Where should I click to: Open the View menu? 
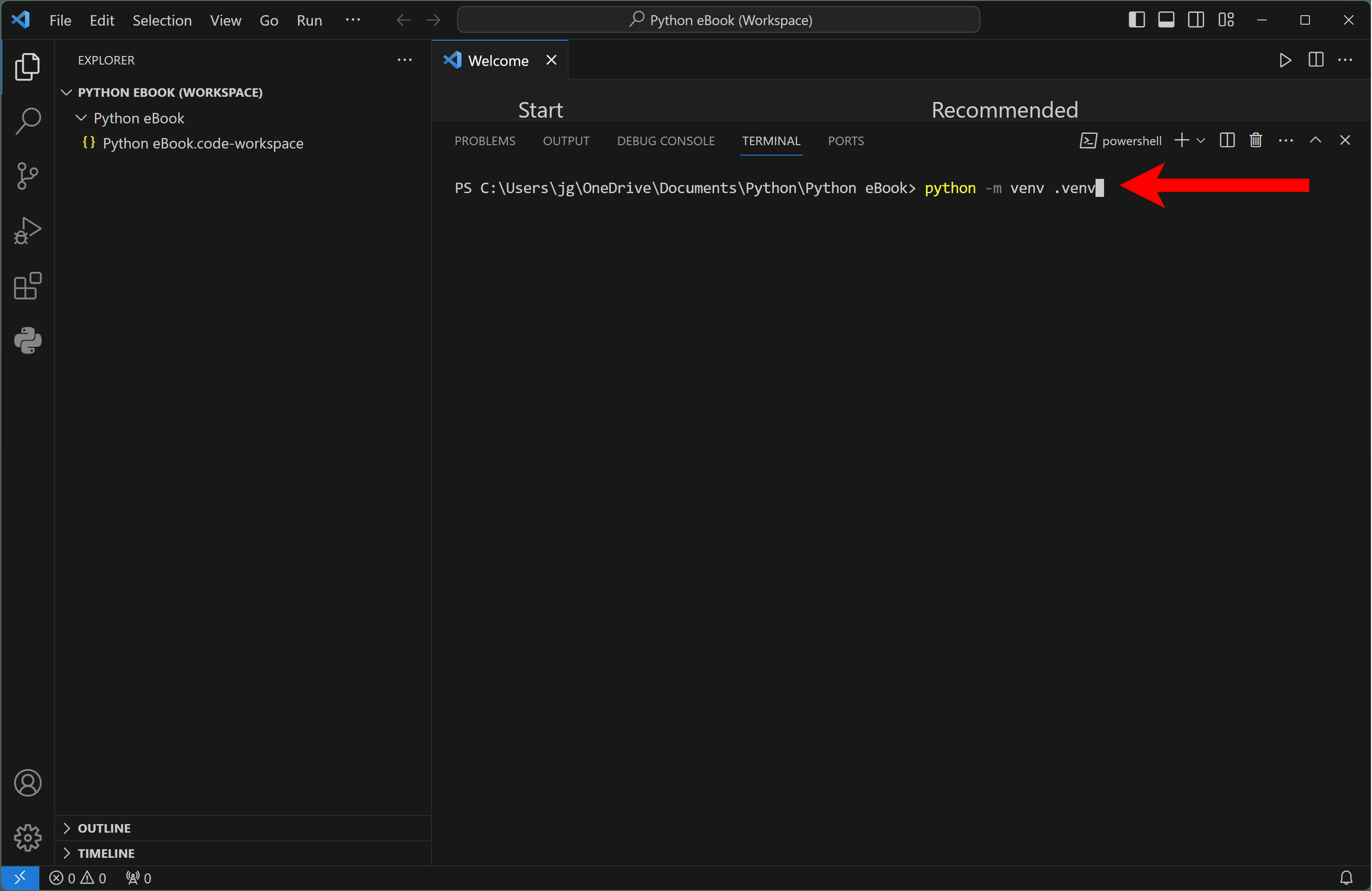(x=225, y=20)
